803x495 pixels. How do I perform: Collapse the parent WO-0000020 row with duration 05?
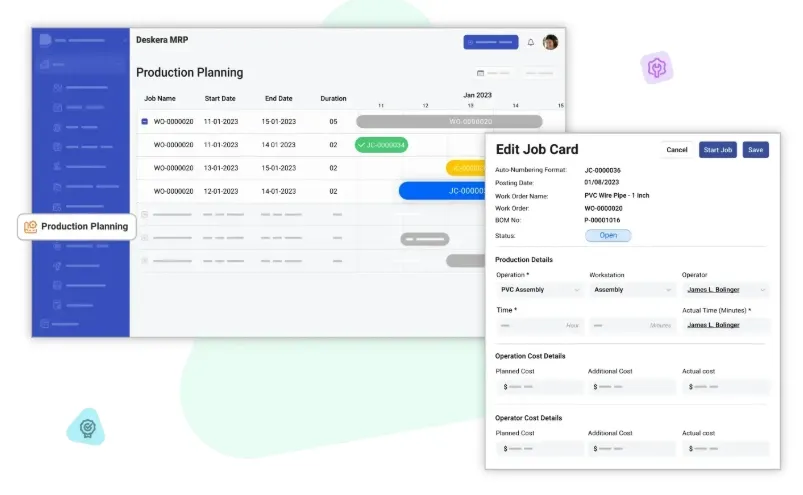pos(144,121)
